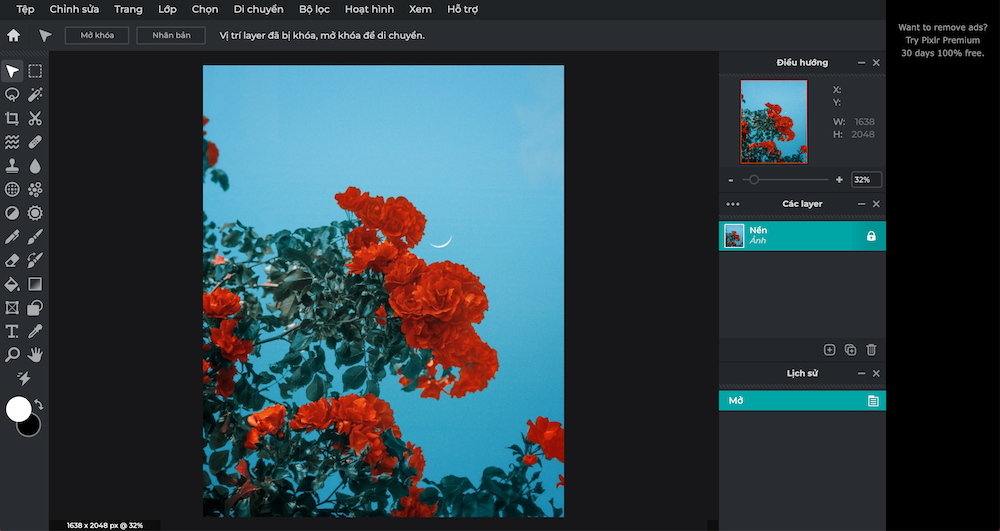The width and height of the screenshot is (1000, 531).
Task: Select the Cutout scissors tool
Action: (35, 118)
